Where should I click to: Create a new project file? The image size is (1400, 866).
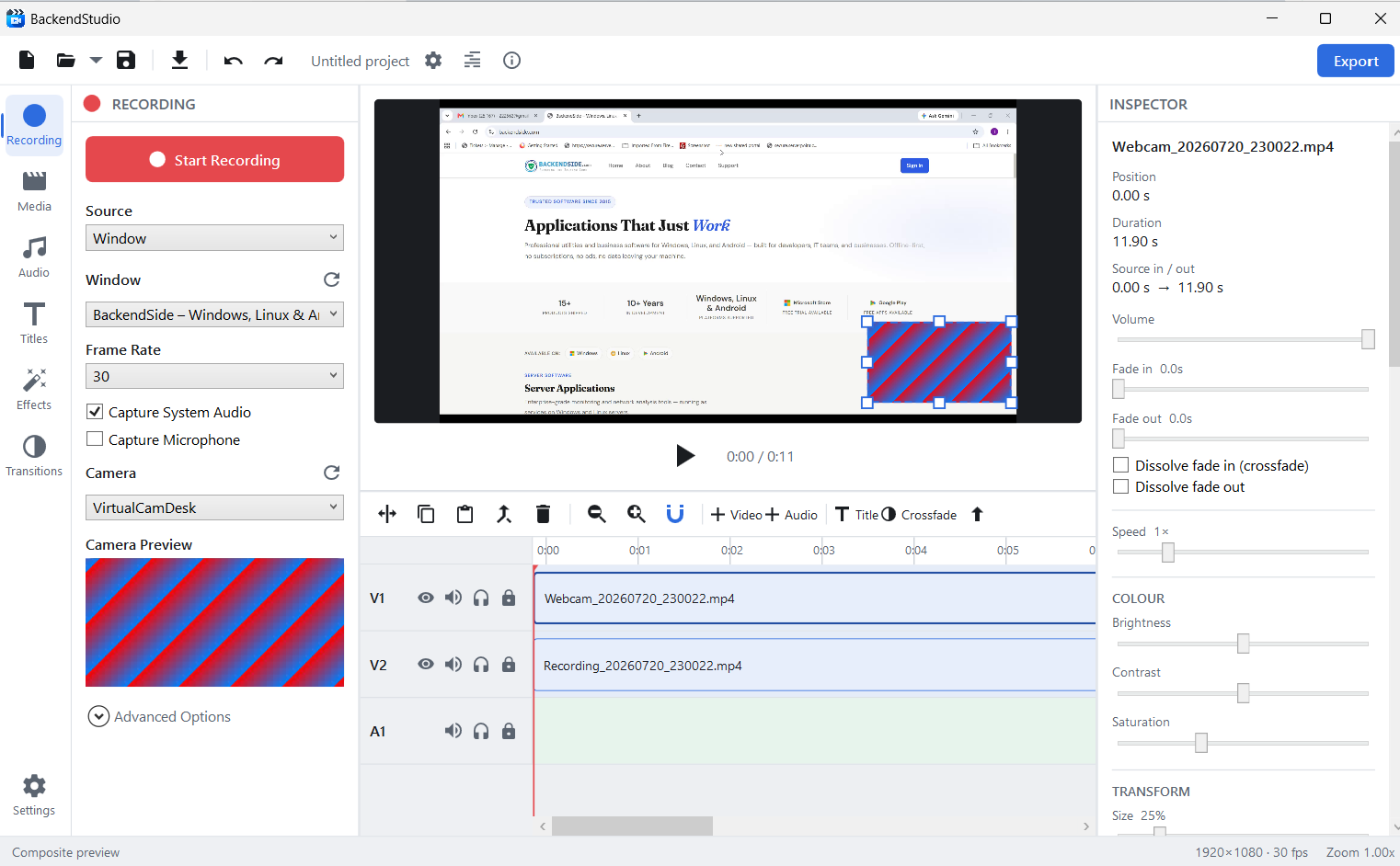coord(27,61)
